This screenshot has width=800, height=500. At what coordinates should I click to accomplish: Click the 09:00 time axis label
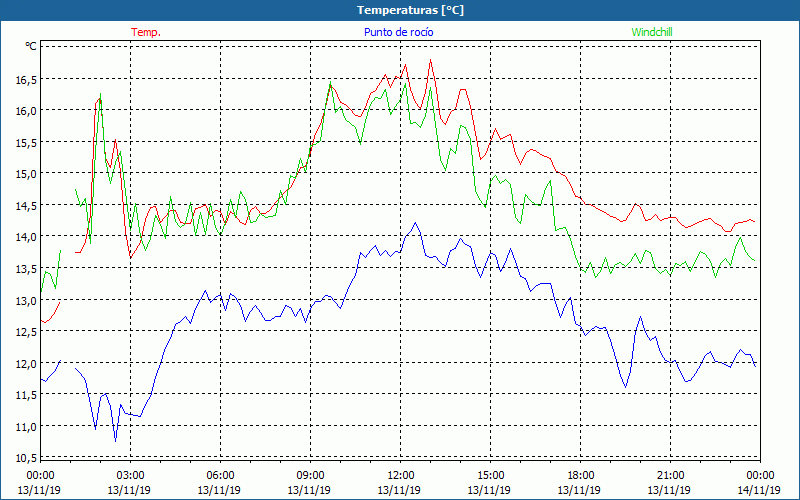click(310, 475)
